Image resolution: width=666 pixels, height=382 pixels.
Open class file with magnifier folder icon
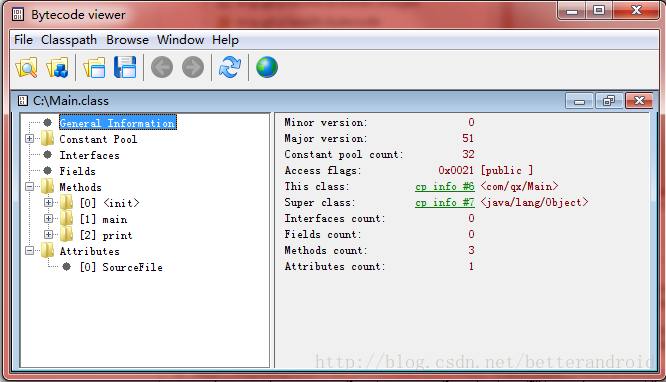coord(26,68)
